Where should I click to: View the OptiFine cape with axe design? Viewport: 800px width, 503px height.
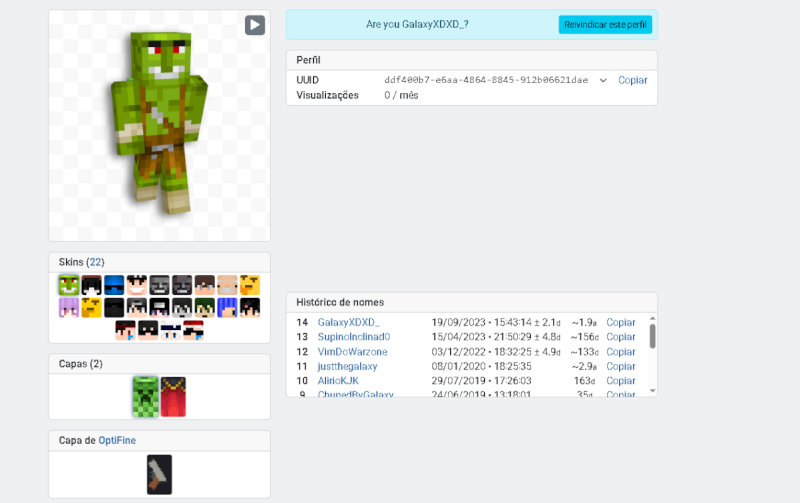click(159, 474)
